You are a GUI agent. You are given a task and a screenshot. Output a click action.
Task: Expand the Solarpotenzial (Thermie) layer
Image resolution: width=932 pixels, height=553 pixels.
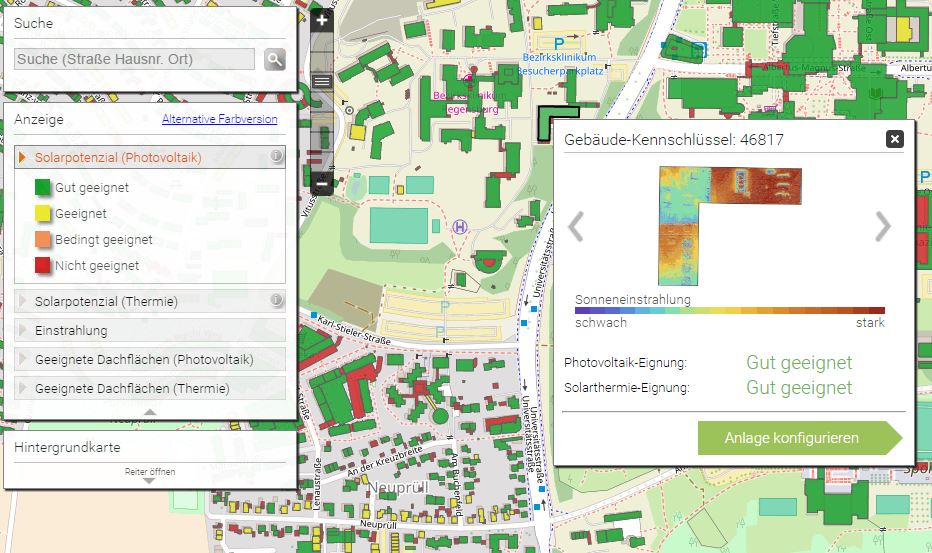pyautogui.click(x=106, y=301)
